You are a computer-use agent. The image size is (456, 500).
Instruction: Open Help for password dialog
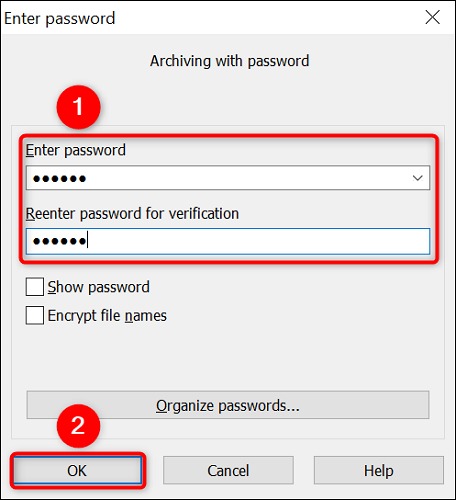pyautogui.click(x=379, y=471)
